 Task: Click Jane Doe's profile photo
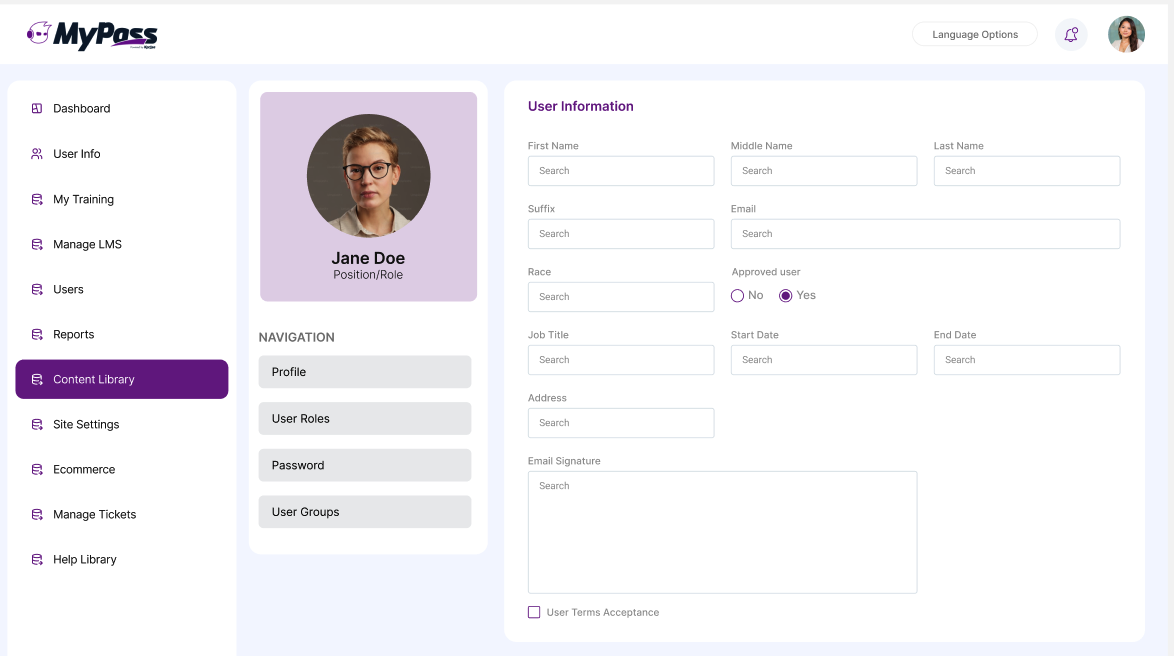pos(368,176)
